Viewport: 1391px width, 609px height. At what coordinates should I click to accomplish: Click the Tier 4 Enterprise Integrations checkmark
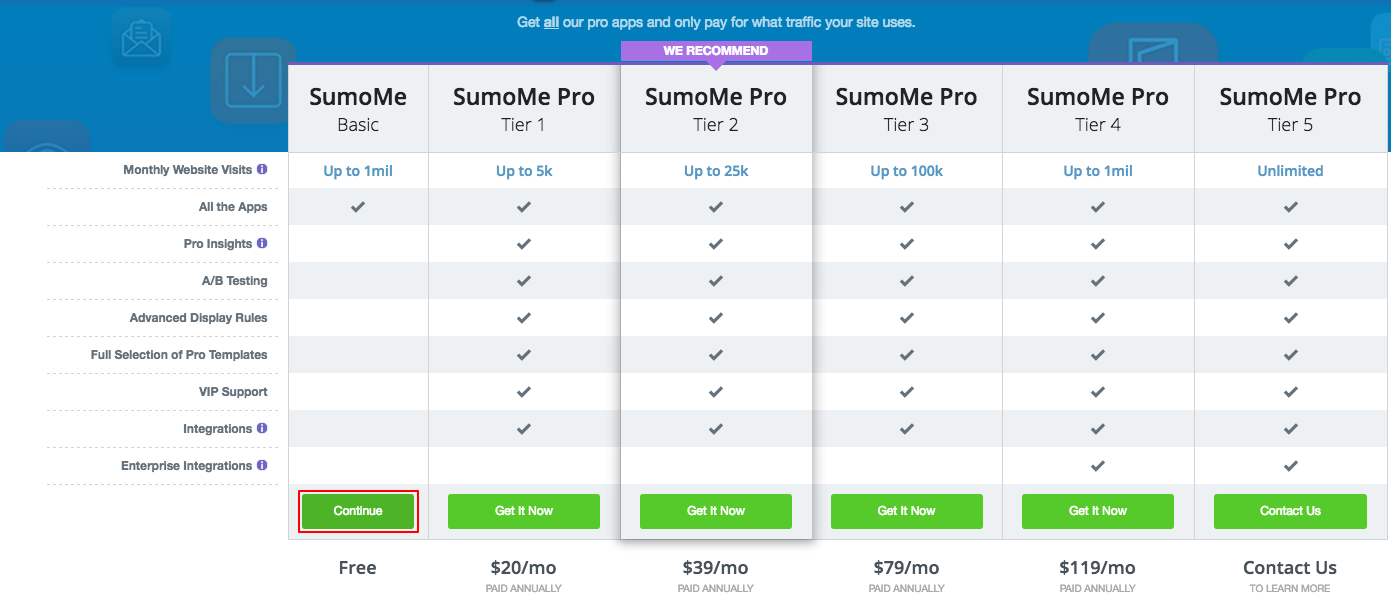click(1098, 466)
